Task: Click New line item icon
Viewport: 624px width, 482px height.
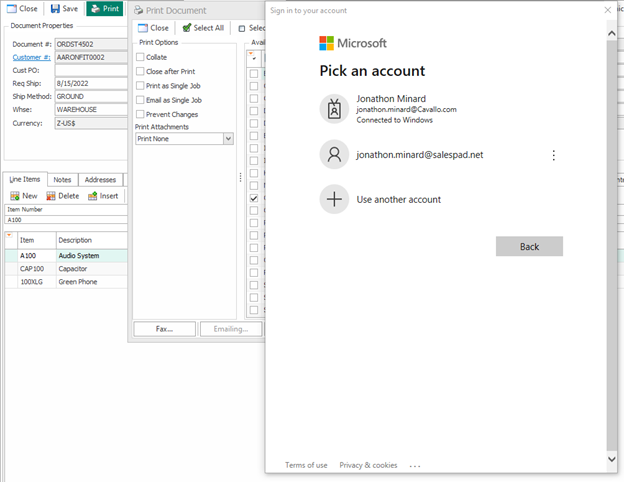Action: [x=13, y=196]
